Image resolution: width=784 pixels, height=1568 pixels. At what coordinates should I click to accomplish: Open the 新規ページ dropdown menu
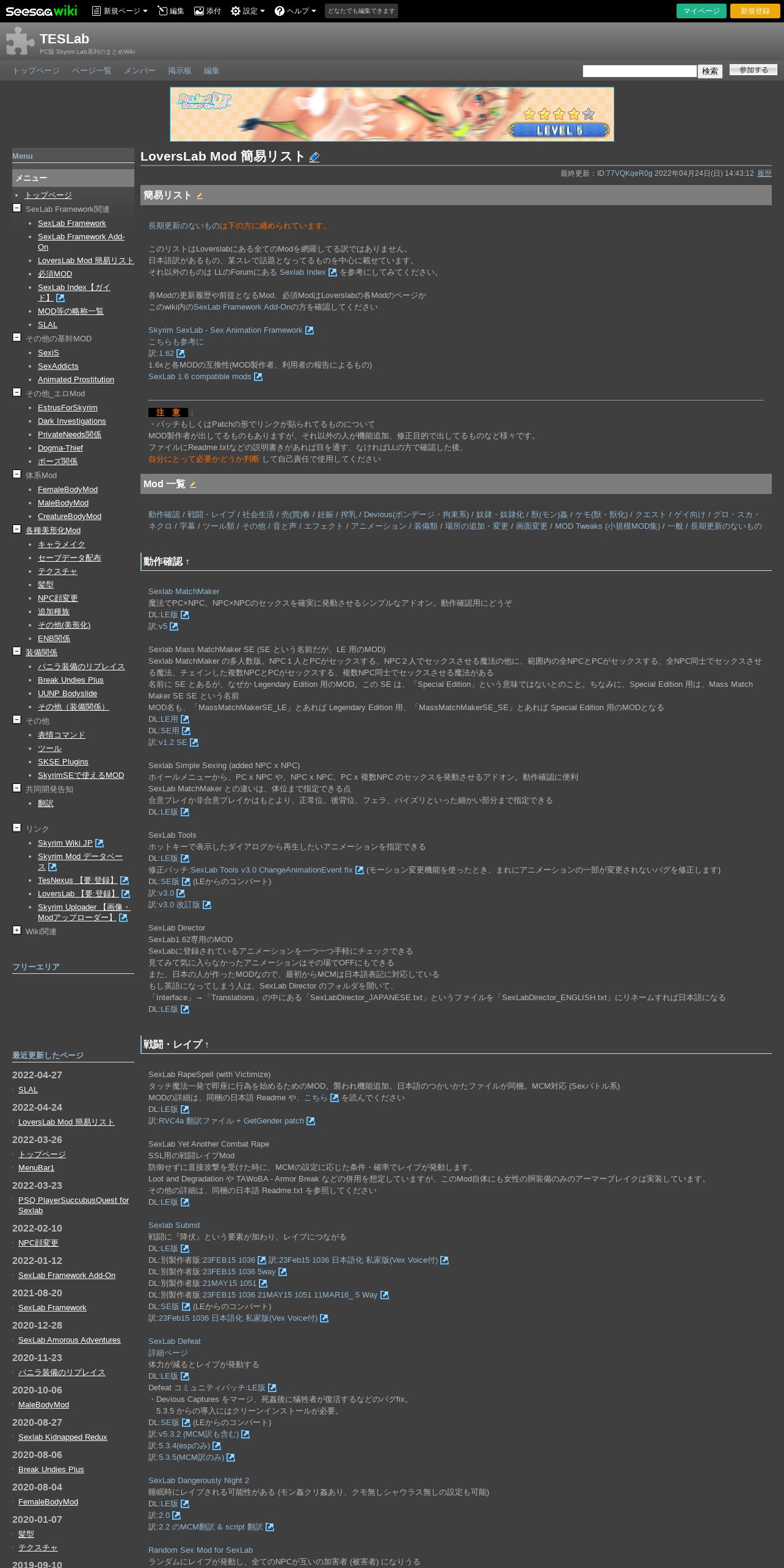(x=120, y=11)
